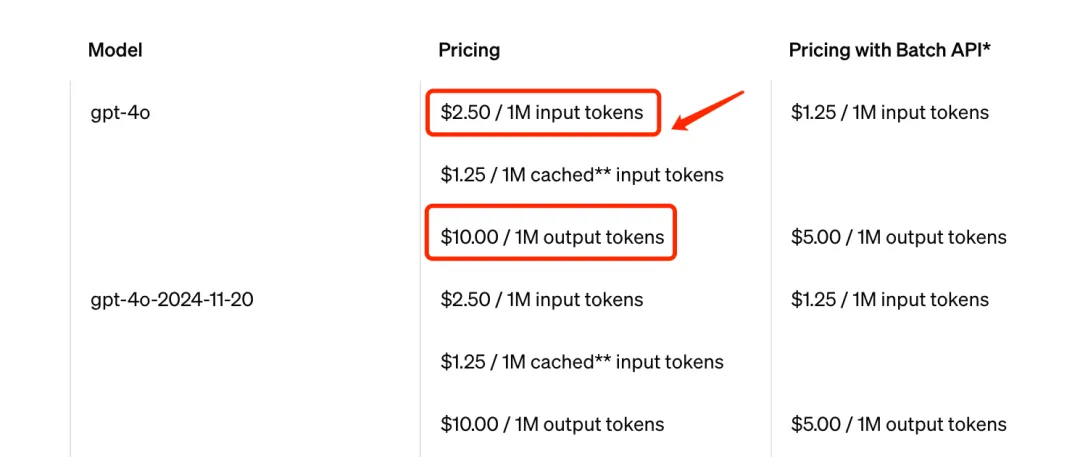Click the $10.00 amount inside the red box
The width and height of the screenshot is (1080, 457).
[468, 237]
